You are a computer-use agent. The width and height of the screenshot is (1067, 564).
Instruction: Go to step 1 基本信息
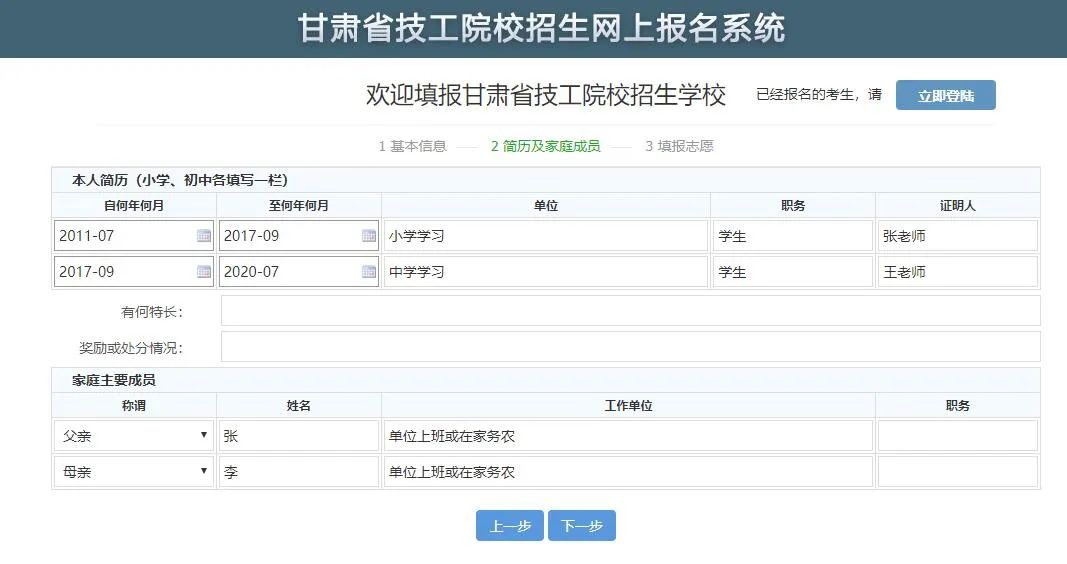(412, 146)
